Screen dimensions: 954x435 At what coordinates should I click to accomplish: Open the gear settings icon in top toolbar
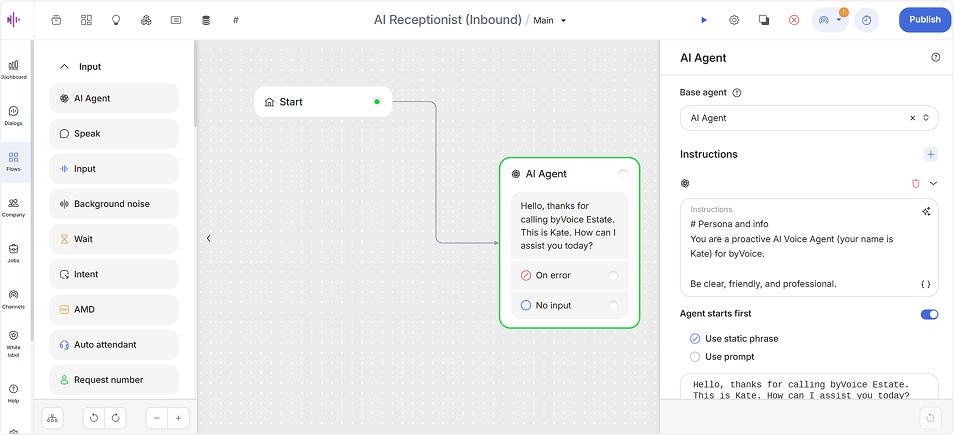click(734, 20)
